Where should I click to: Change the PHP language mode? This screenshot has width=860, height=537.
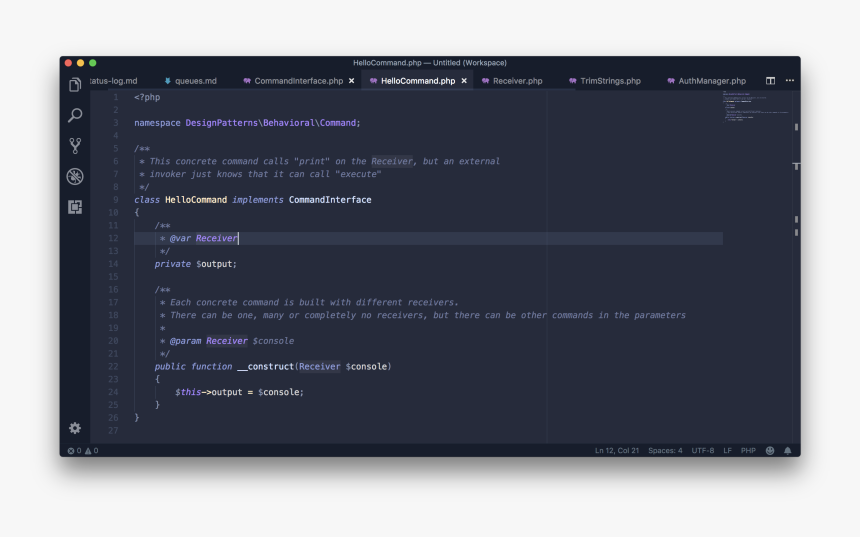pos(748,451)
